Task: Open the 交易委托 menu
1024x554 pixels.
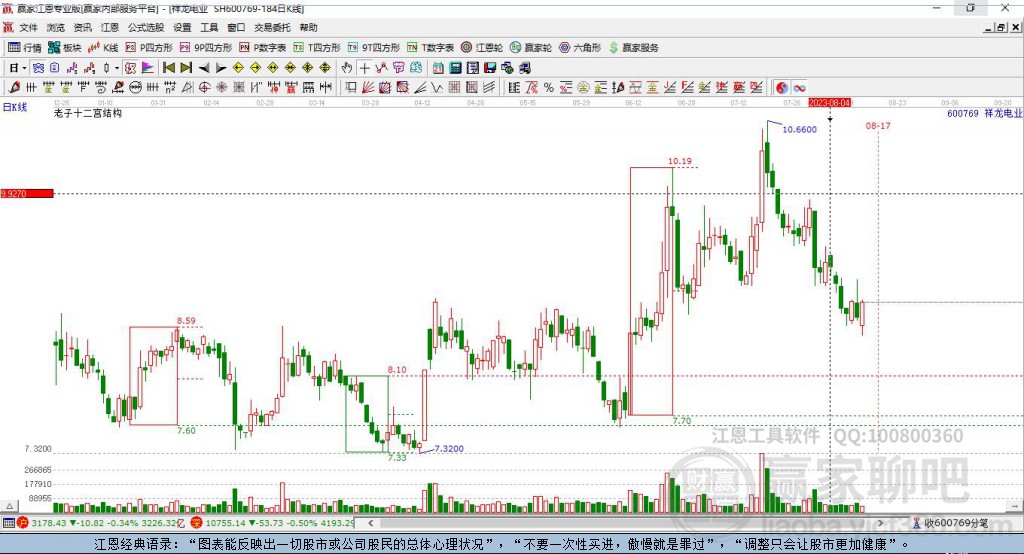Action: click(x=272, y=27)
